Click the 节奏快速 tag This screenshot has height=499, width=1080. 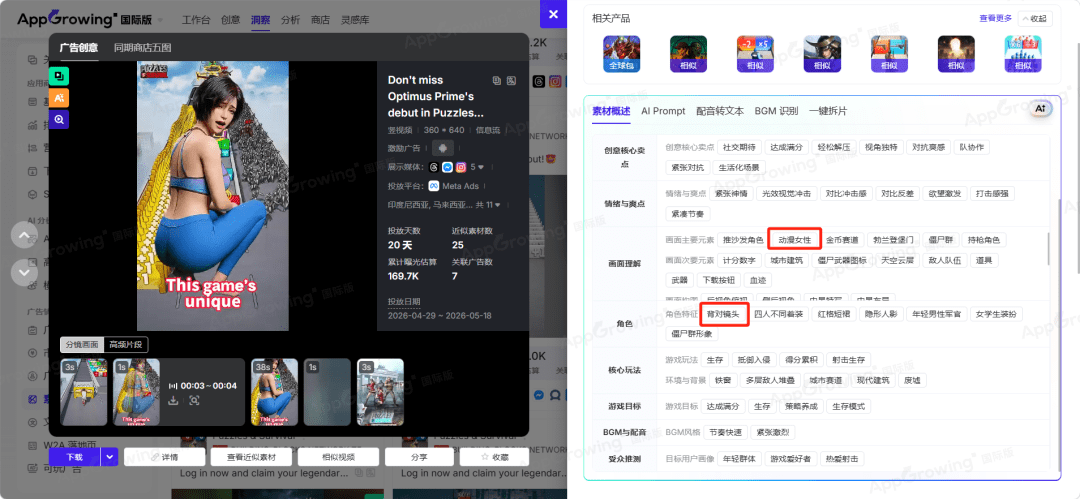point(725,432)
